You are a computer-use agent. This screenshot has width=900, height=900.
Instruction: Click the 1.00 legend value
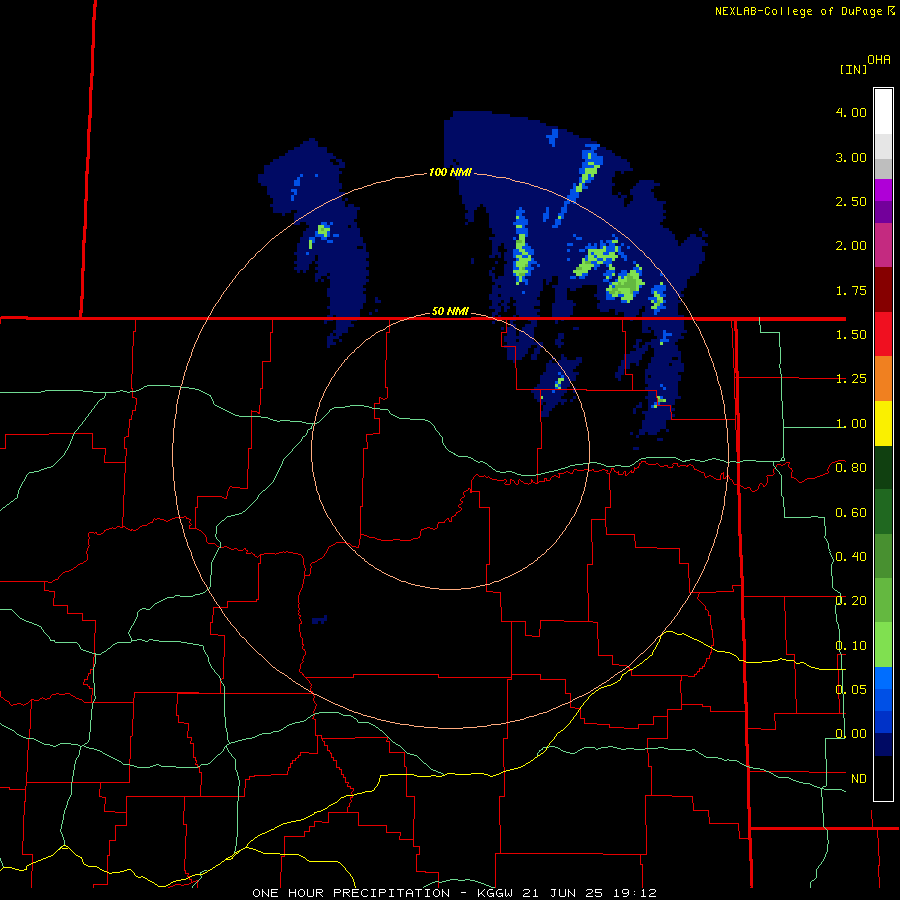(x=851, y=424)
